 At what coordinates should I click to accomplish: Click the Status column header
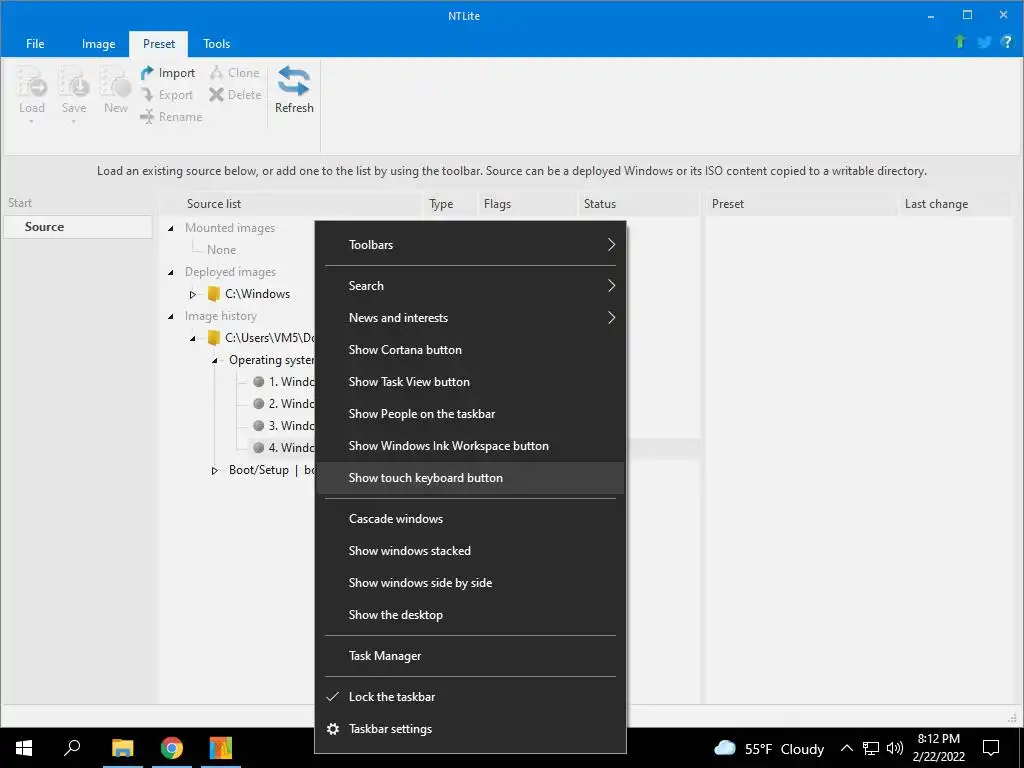(x=638, y=204)
